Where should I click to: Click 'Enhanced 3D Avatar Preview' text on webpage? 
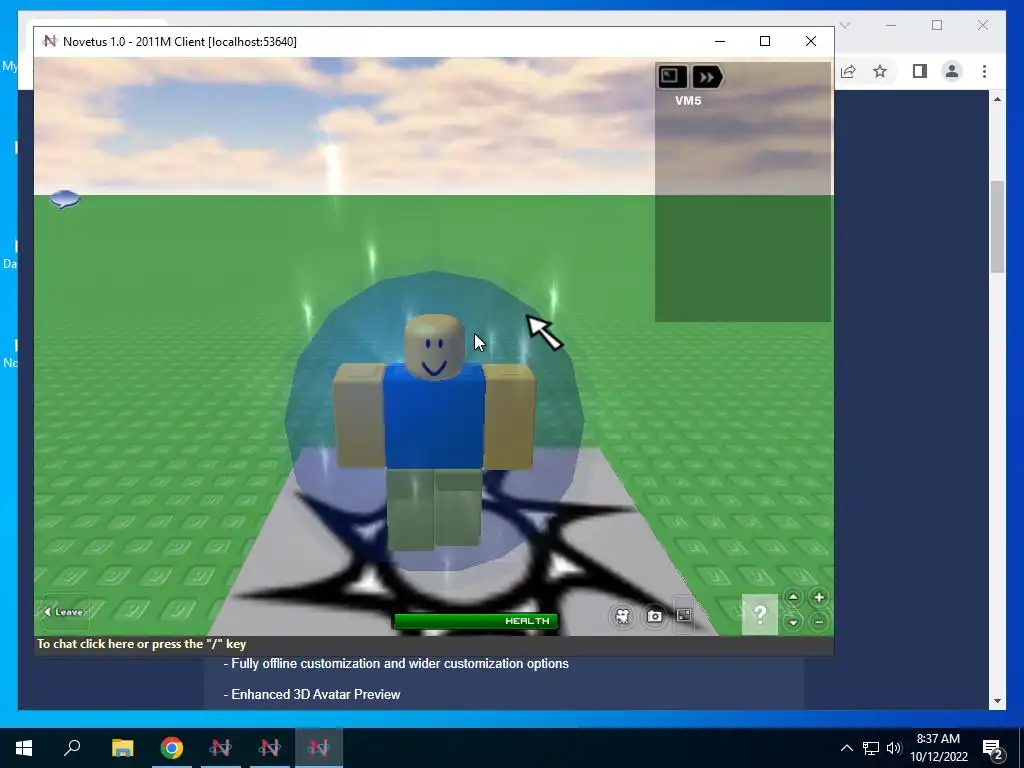315,695
